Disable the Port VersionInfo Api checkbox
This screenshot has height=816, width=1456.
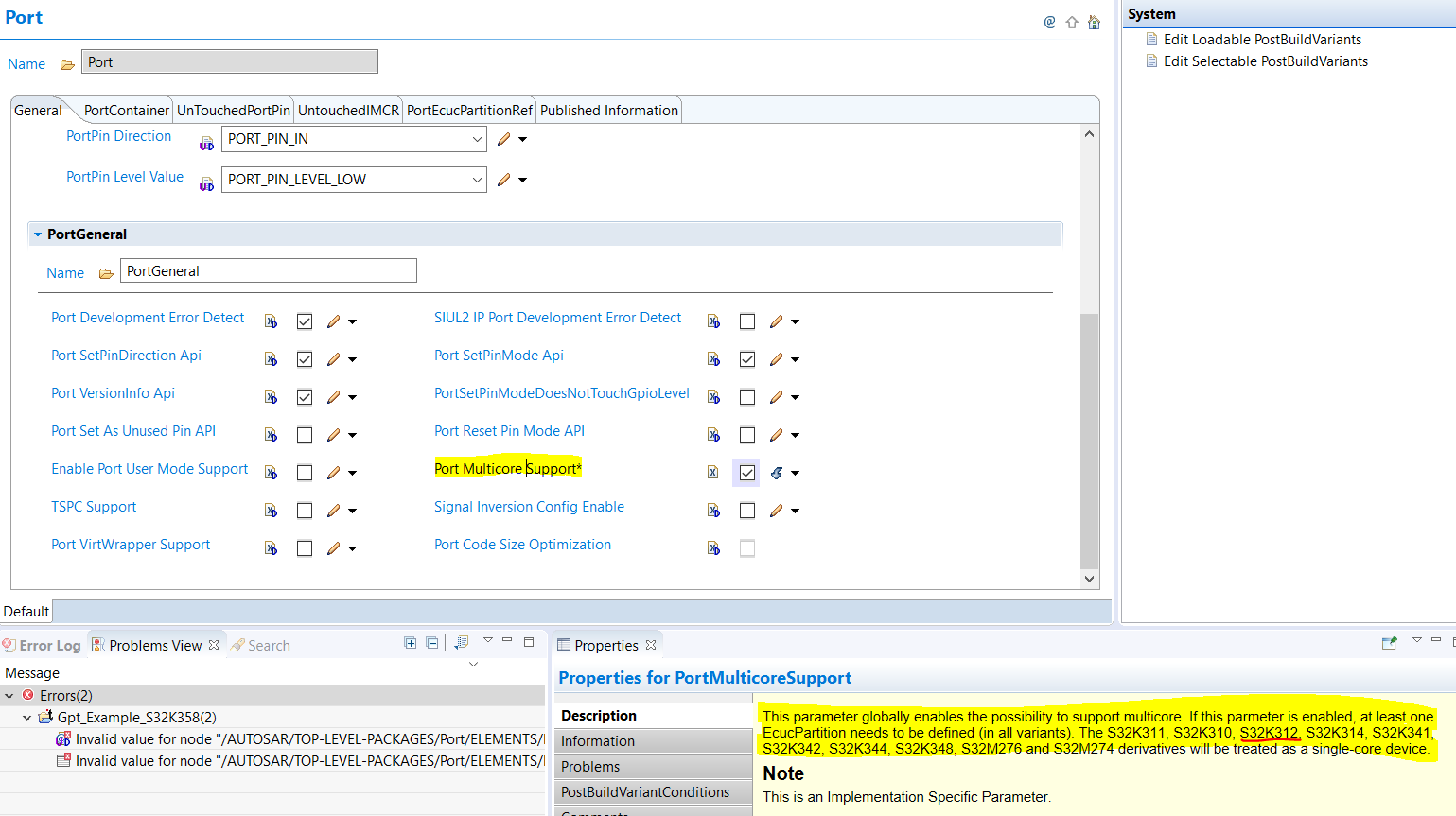coord(305,396)
